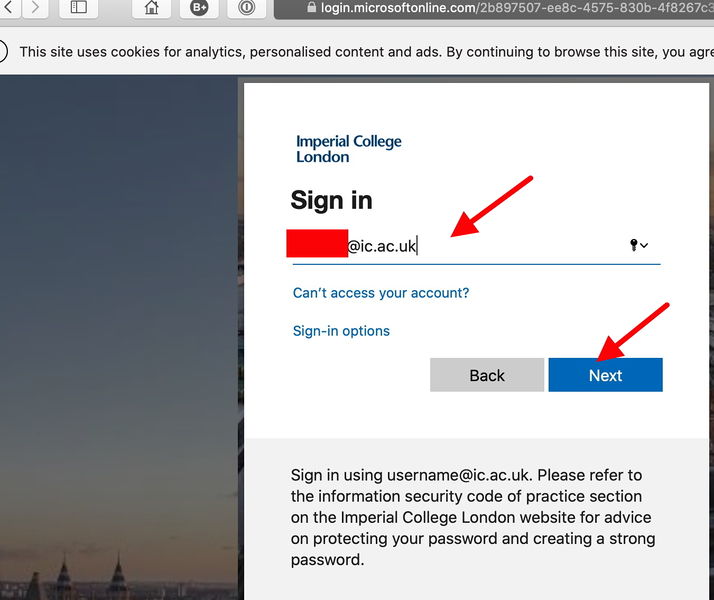
Task: Open the circled 1 password-manager extension icon
Action: pyautogui.click(x=246, y=8)
